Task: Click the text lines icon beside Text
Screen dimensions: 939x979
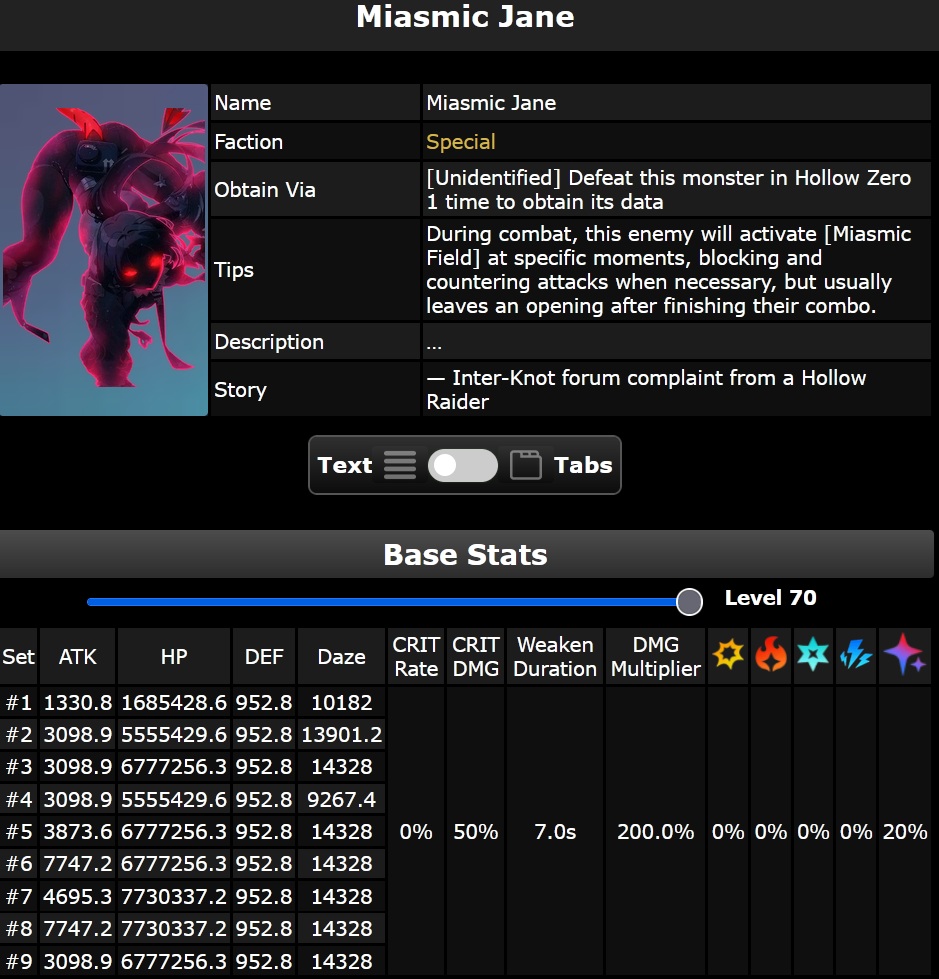Action: click(400, 465)
